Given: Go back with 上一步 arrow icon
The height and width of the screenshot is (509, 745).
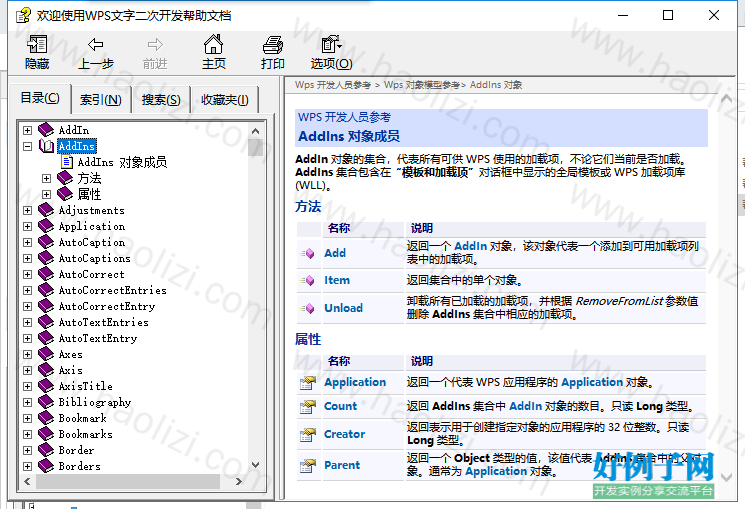Looking at the screenshot, I should pyautogui.click(x=96, y=44).
